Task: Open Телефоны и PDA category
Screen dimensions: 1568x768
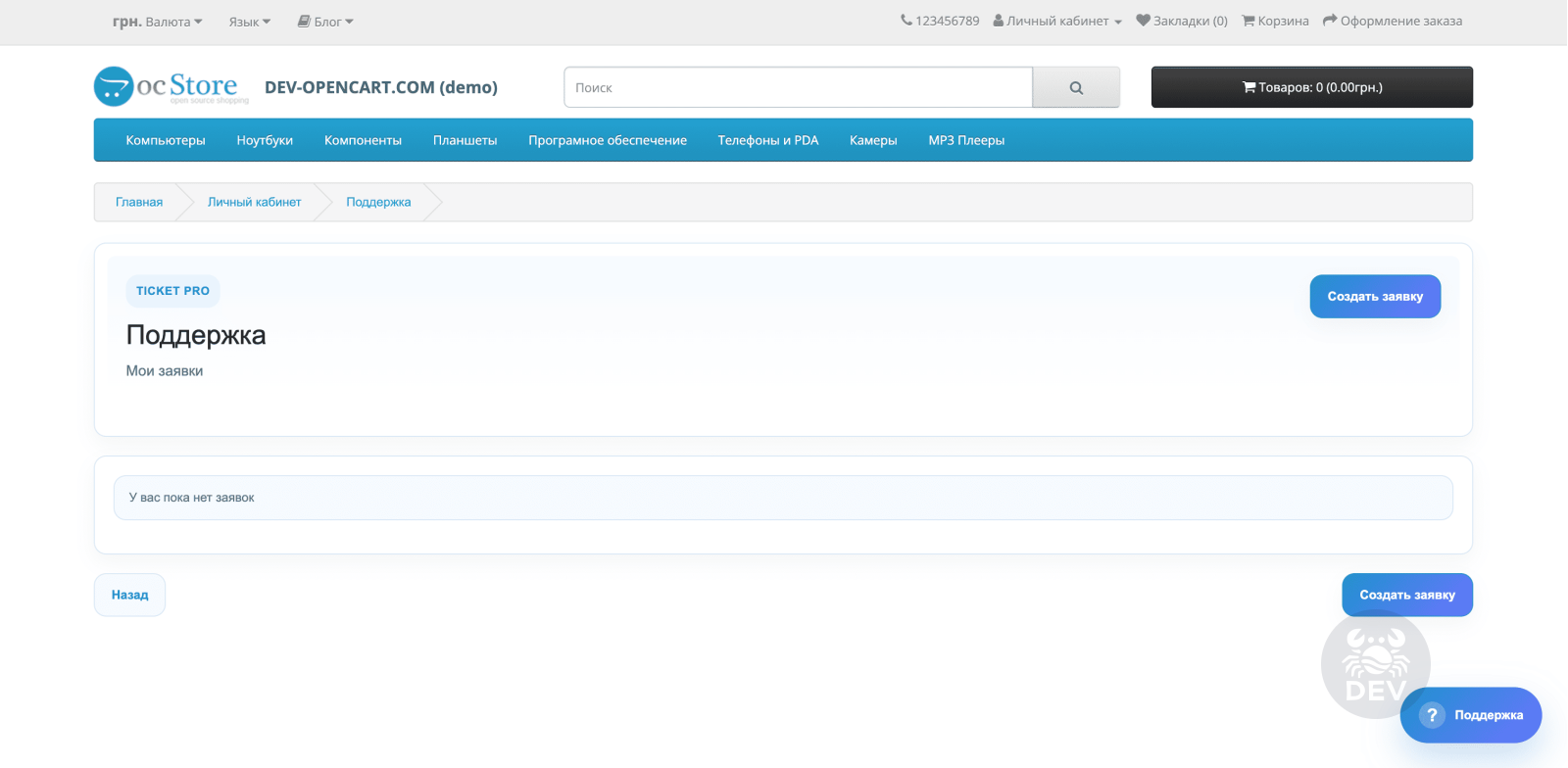Action: click(768, 140)
